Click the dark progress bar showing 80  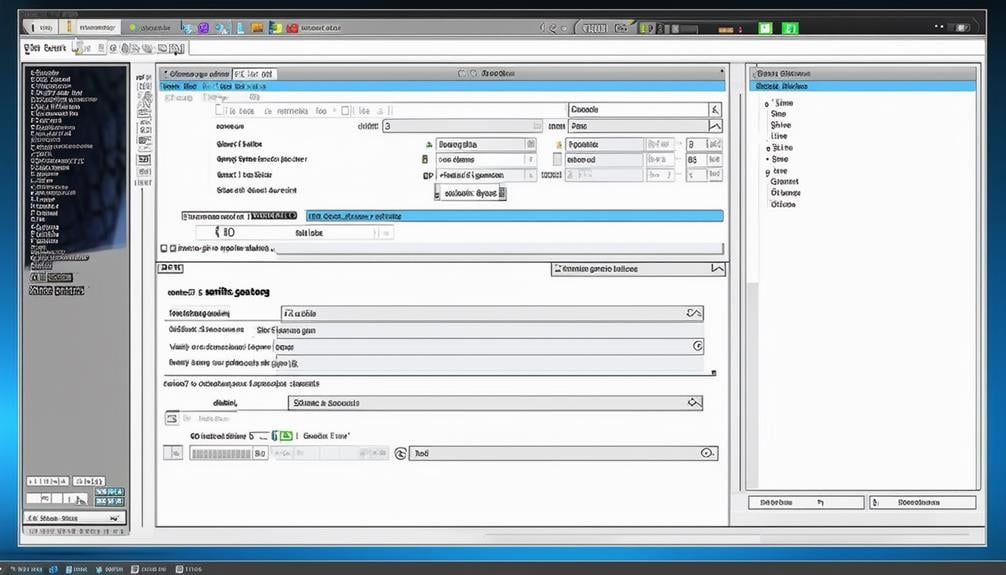228,454
